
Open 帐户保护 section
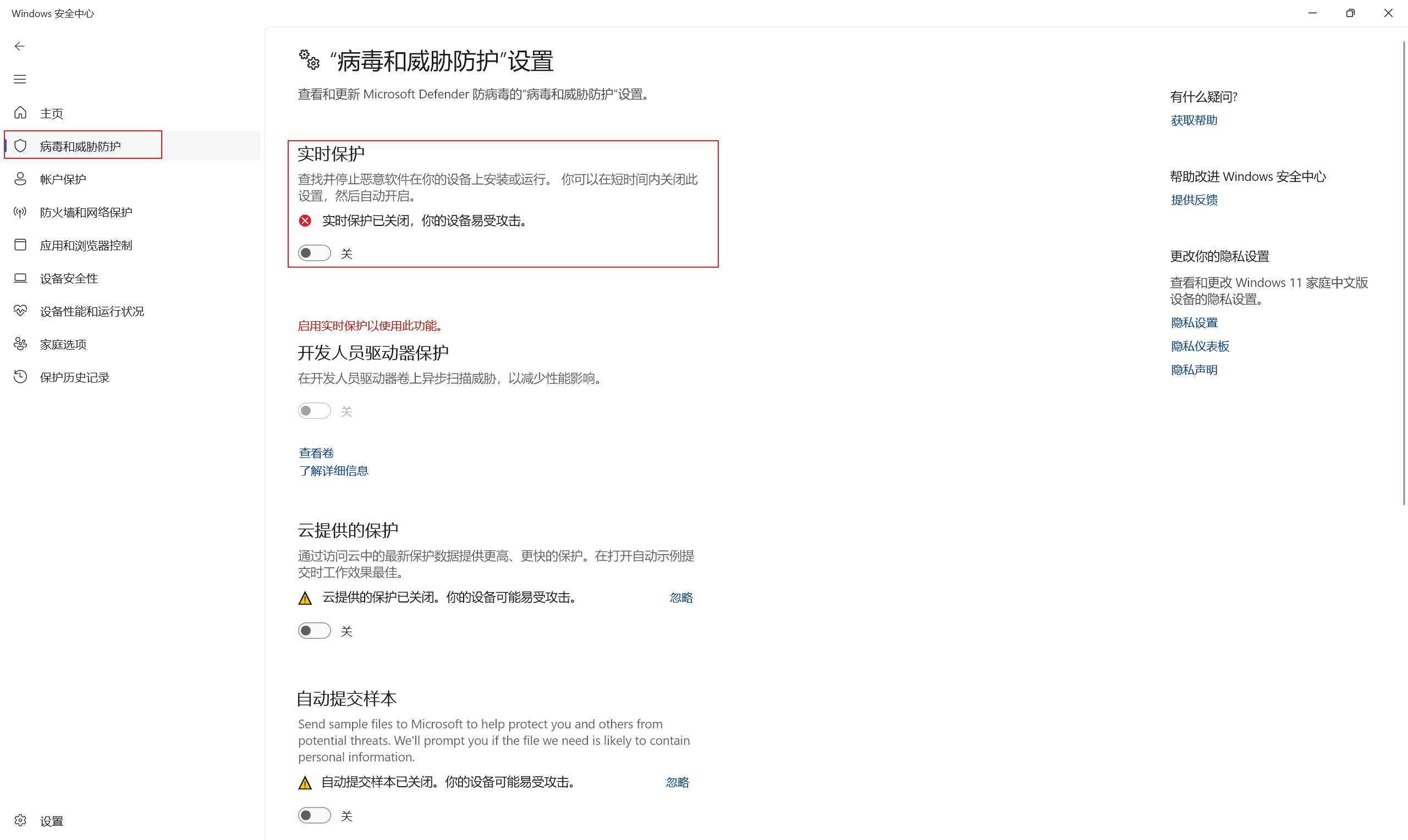click(133, 179)
